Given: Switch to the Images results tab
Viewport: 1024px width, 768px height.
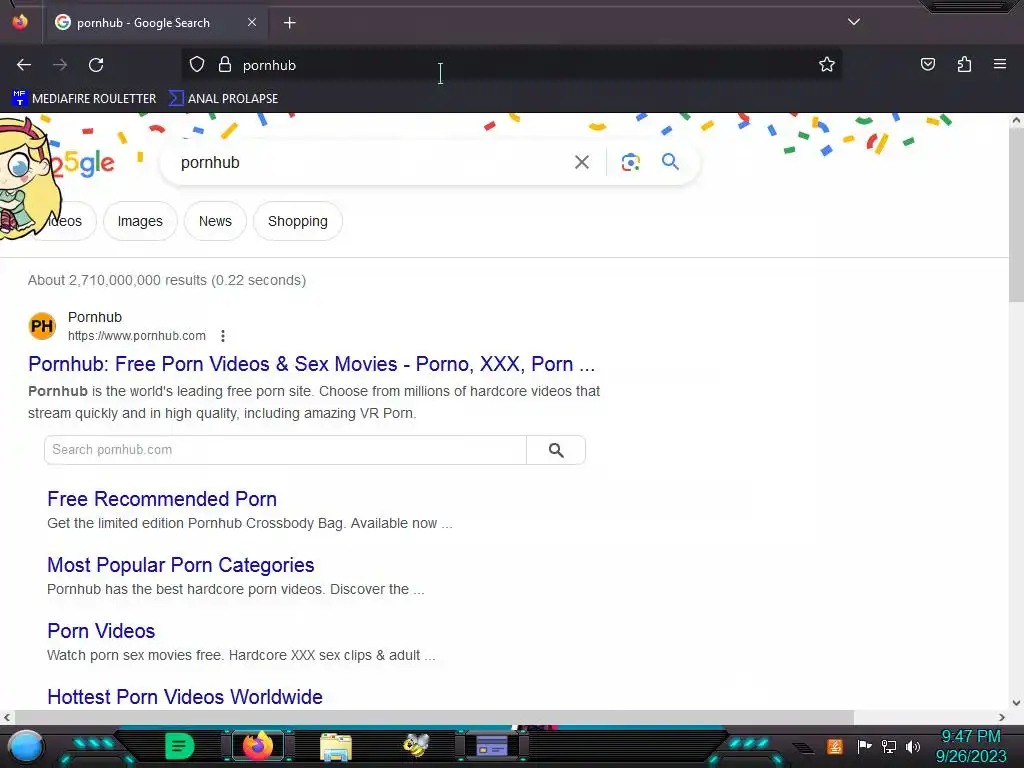Looking at the screenshot, I should click(x=140, y=221).
